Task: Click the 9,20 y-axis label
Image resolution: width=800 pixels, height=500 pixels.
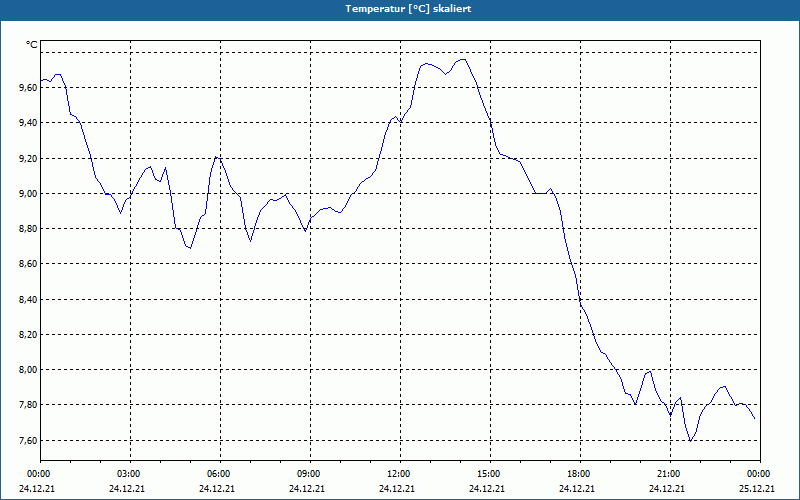Action: point(28,159)
